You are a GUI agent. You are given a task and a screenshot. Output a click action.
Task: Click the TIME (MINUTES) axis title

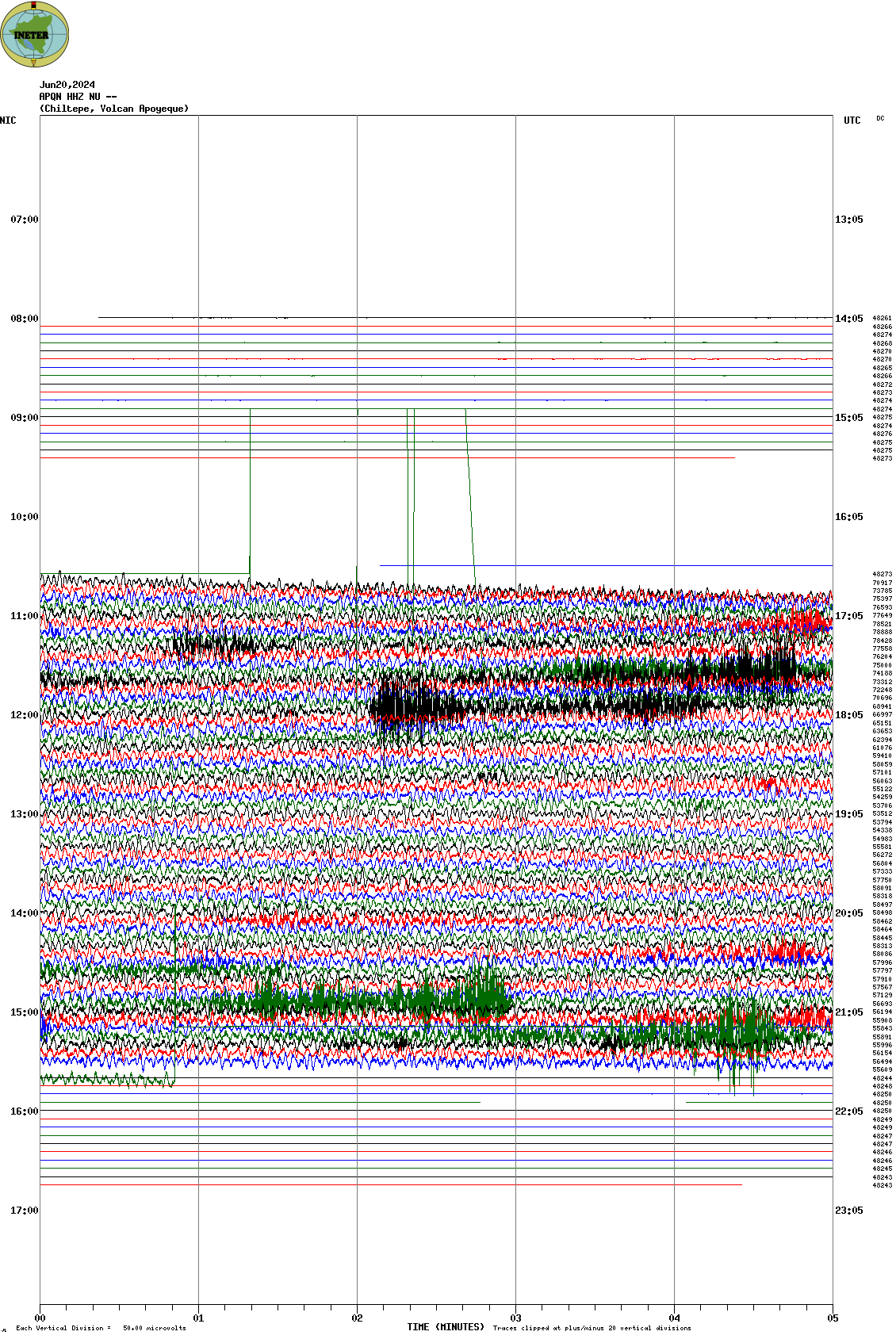(446, 1327)
